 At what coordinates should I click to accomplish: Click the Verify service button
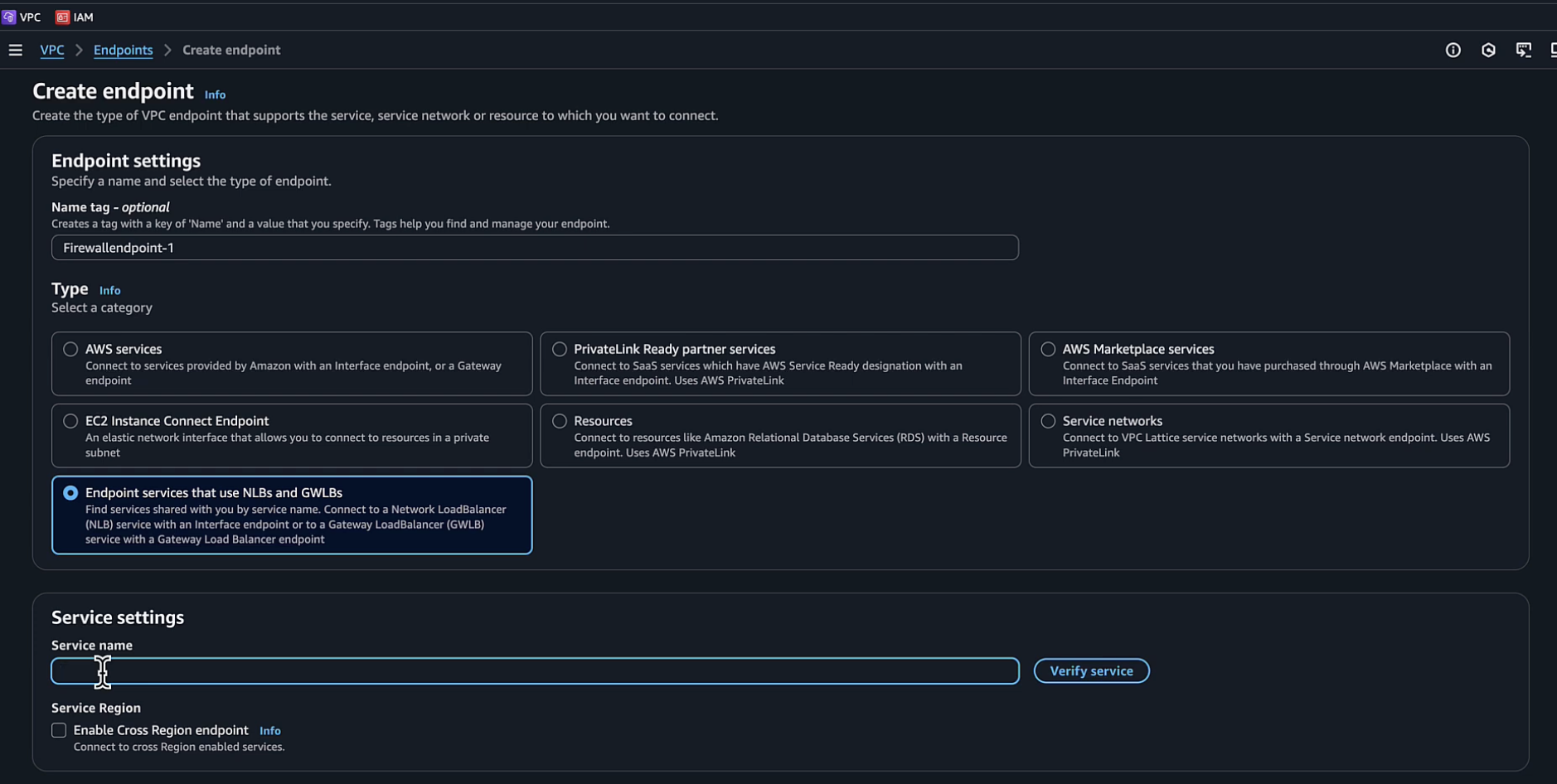click(1090, 671)
